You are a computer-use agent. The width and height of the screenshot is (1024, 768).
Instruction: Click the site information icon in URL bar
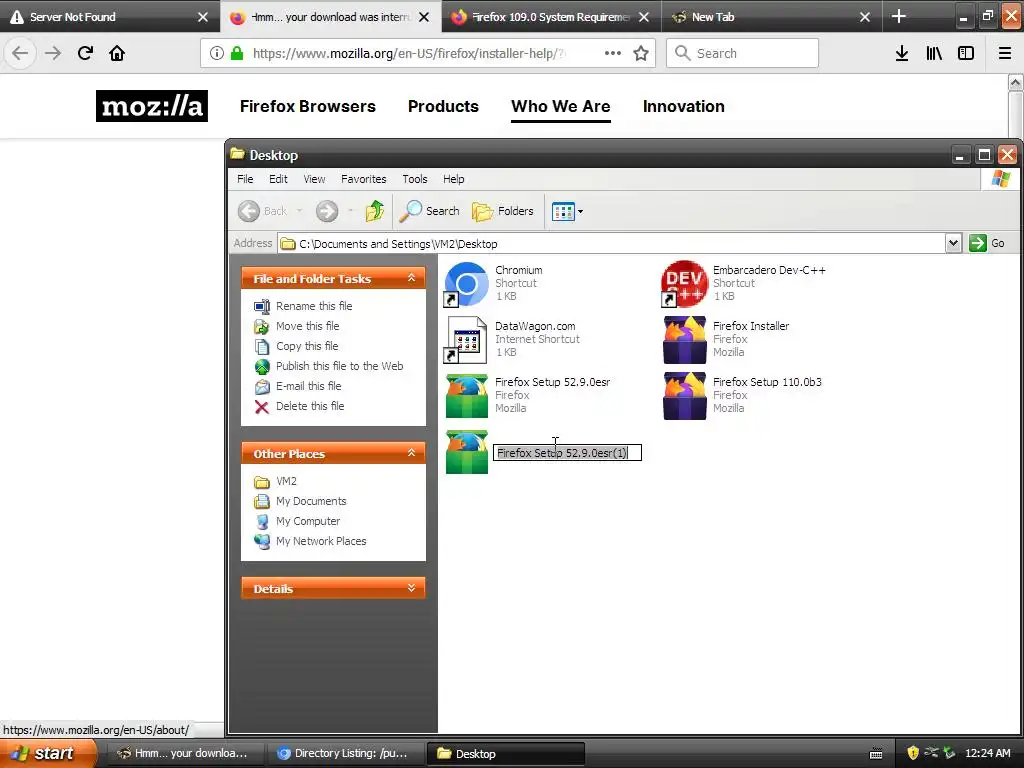coord(217,53)
